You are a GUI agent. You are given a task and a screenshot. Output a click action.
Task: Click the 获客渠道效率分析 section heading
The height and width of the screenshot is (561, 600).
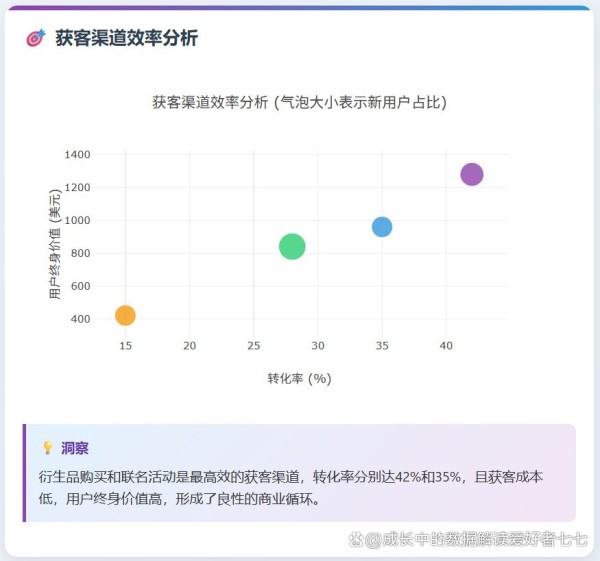pyautogui.click(x=126, y=38)
